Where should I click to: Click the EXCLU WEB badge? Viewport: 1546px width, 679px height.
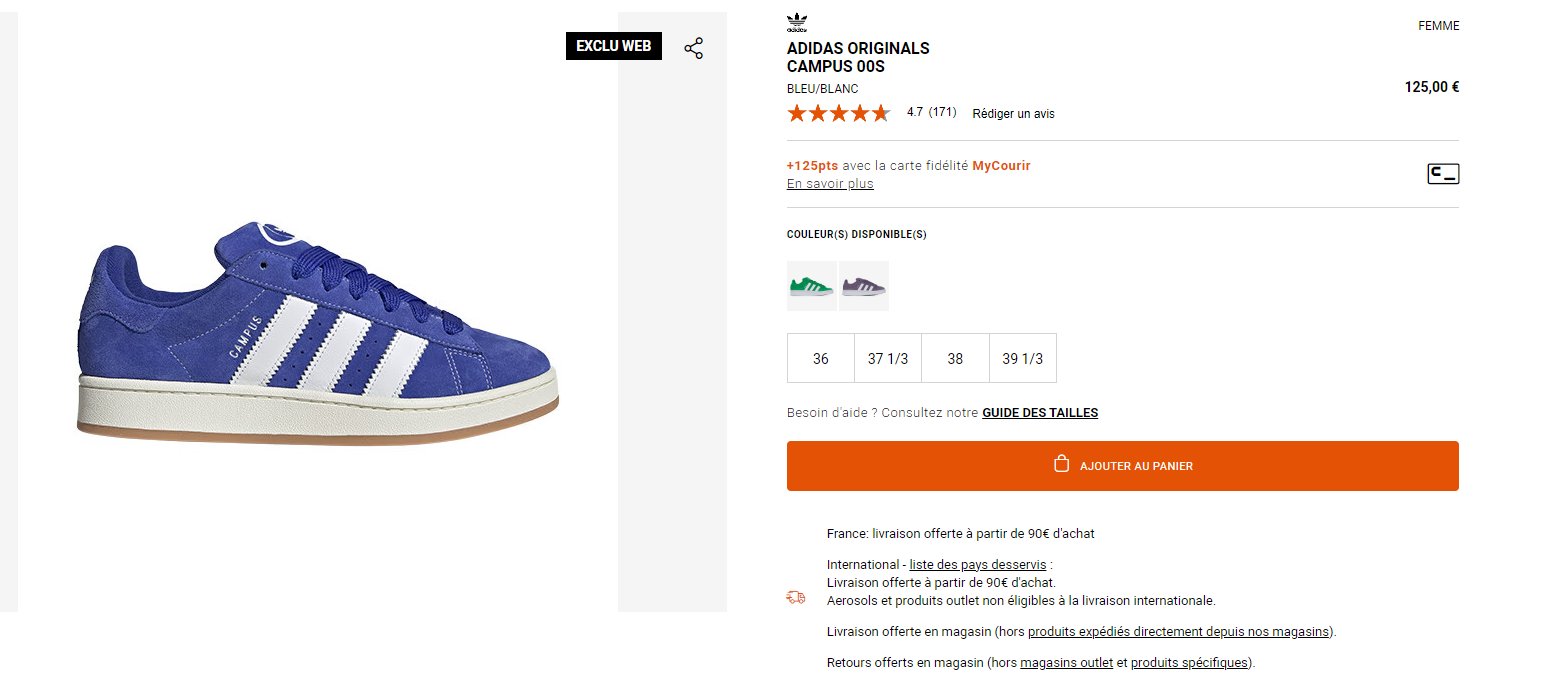(614, 46)
